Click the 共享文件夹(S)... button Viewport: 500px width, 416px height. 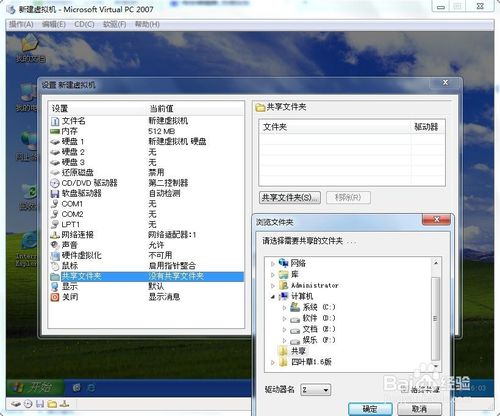click(290, 197)
